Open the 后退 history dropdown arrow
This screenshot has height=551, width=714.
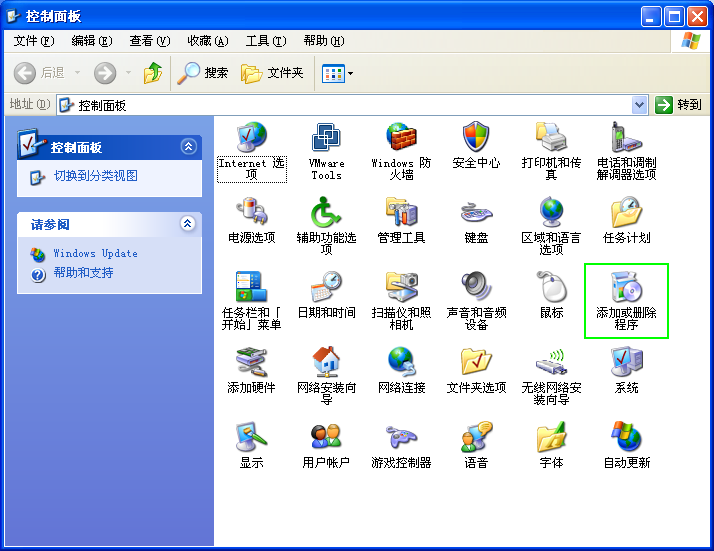point(77,73)
